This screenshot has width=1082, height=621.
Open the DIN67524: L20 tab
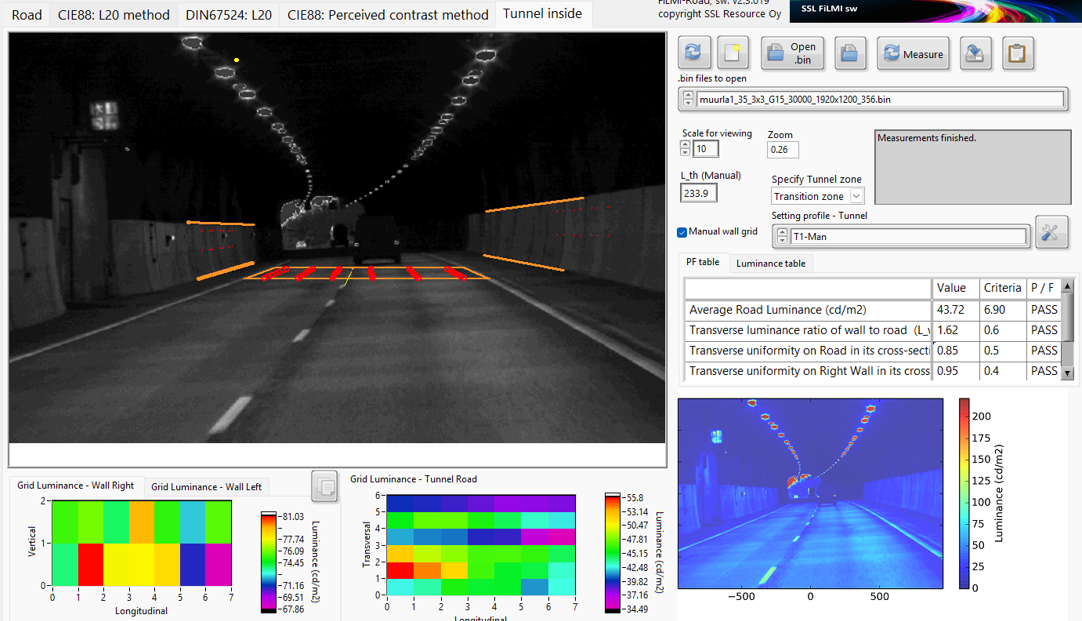pos(228,14)
